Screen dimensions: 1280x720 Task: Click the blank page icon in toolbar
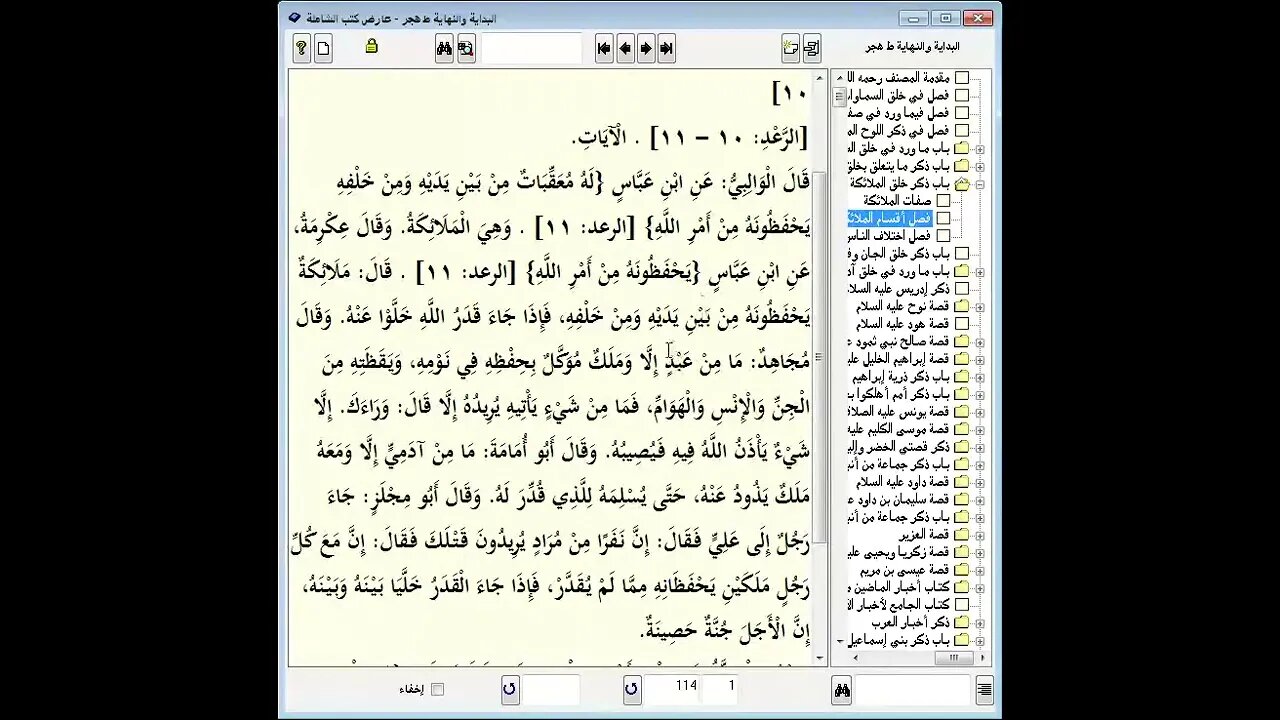click(x=323, y=48)
